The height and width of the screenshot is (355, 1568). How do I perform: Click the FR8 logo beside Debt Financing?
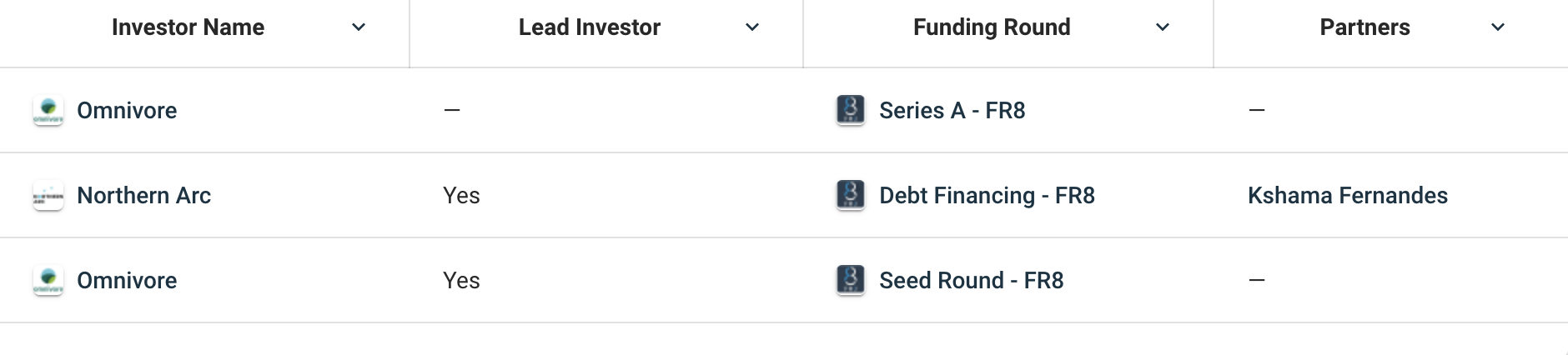point(850,195)
